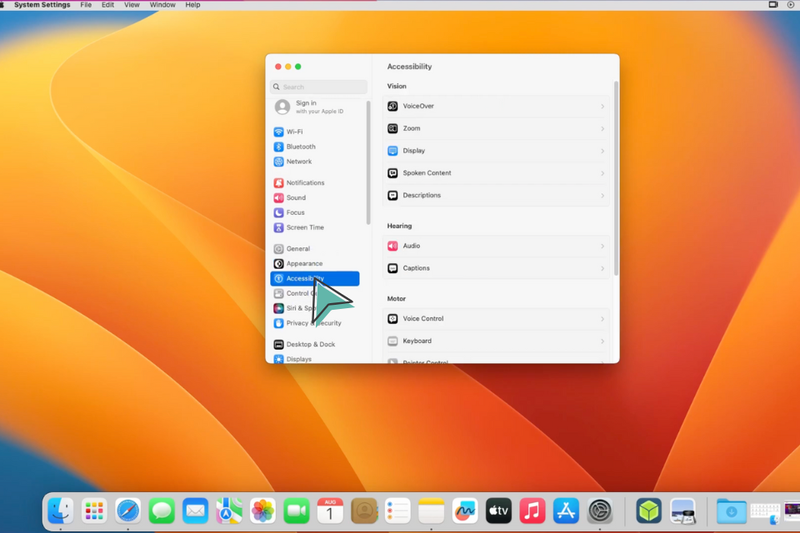Open the VoiceOver icon in Vision
Image resolution: width=800 pixels, height=533 pixels.
[392, 106]
